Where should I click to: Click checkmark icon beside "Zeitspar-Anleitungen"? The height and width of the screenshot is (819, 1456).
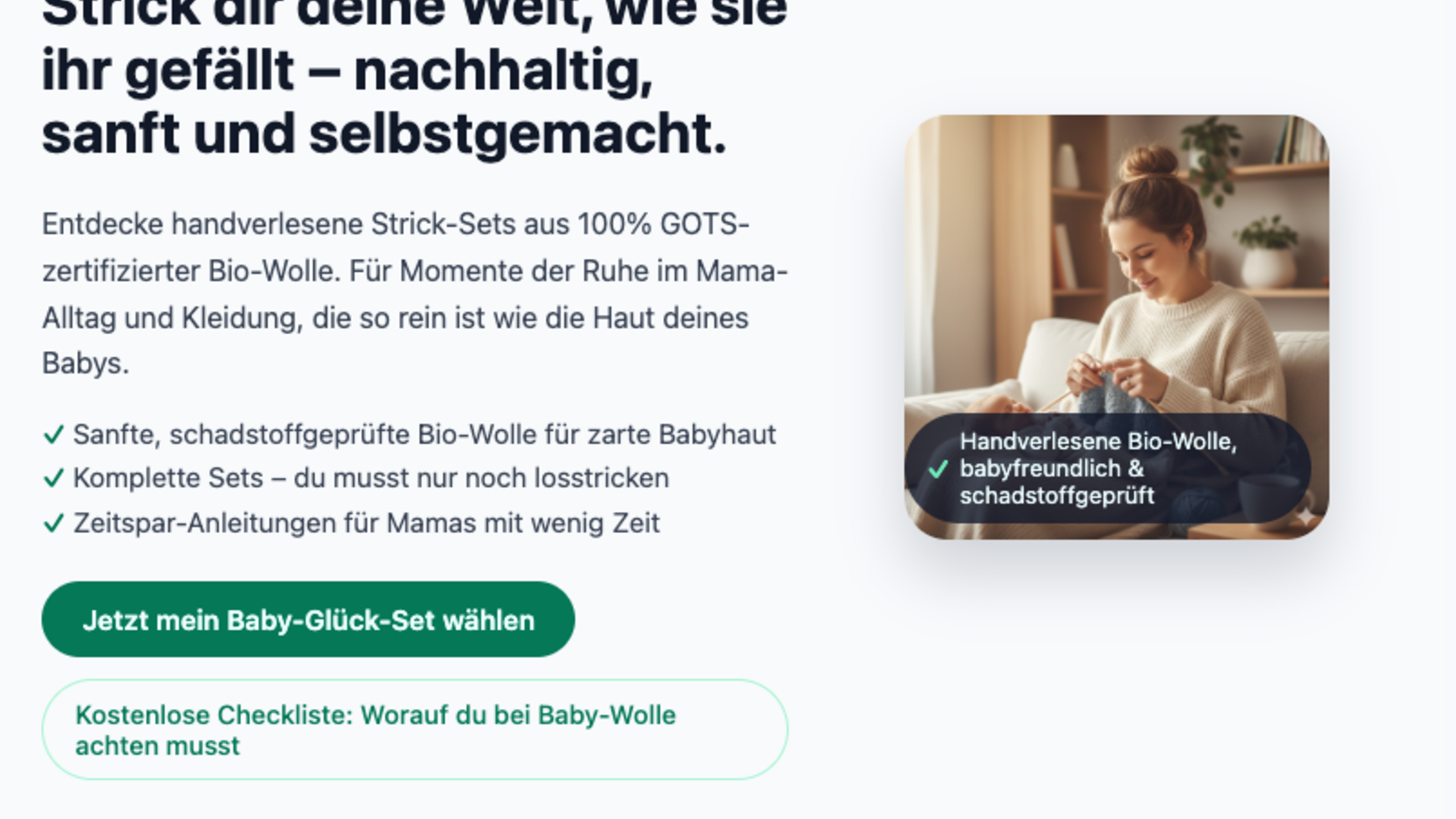pyautogui.click(x=53, y=523)
